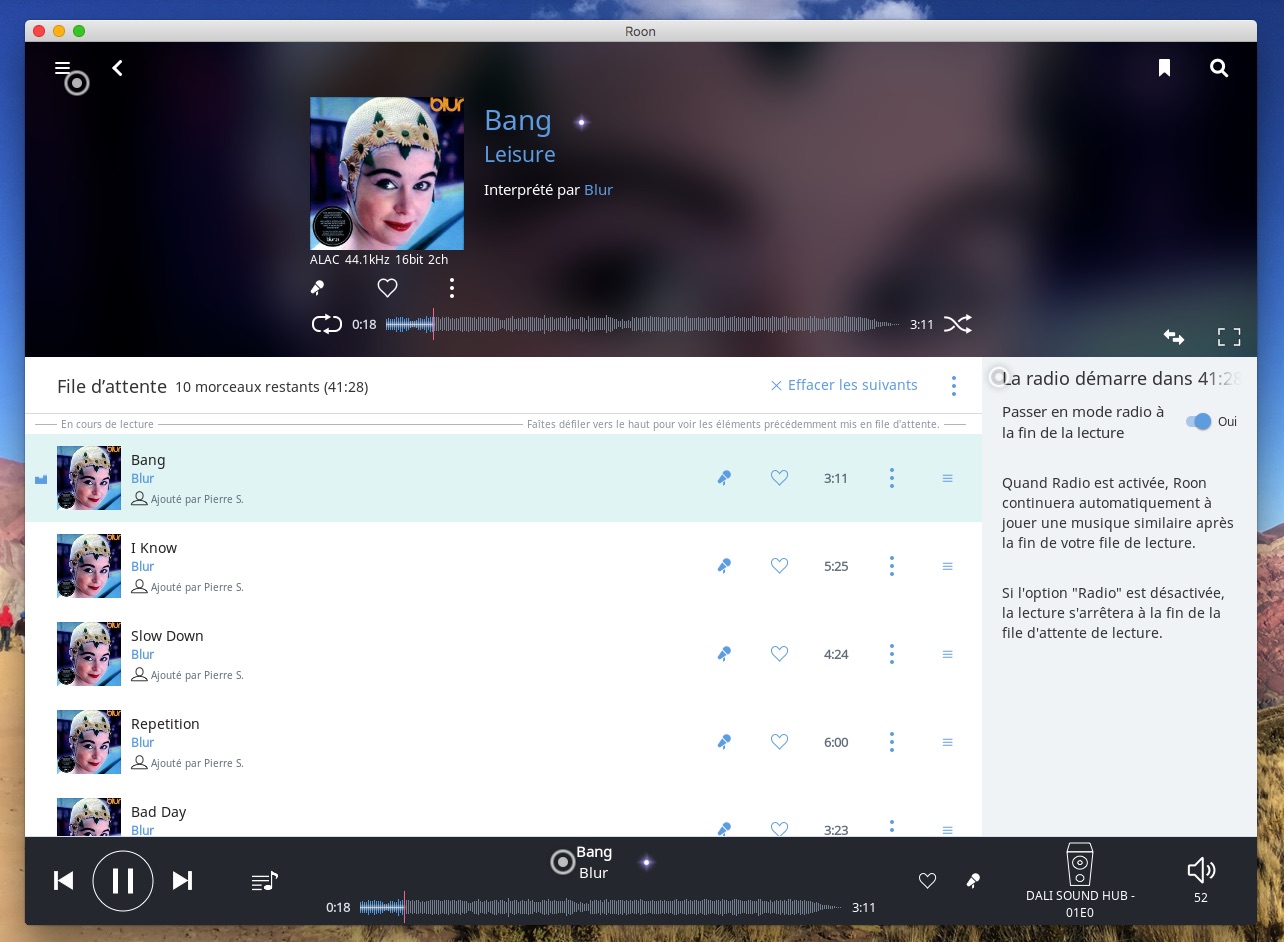Open bookmarks from the top bar

[x=1164, y=68]
